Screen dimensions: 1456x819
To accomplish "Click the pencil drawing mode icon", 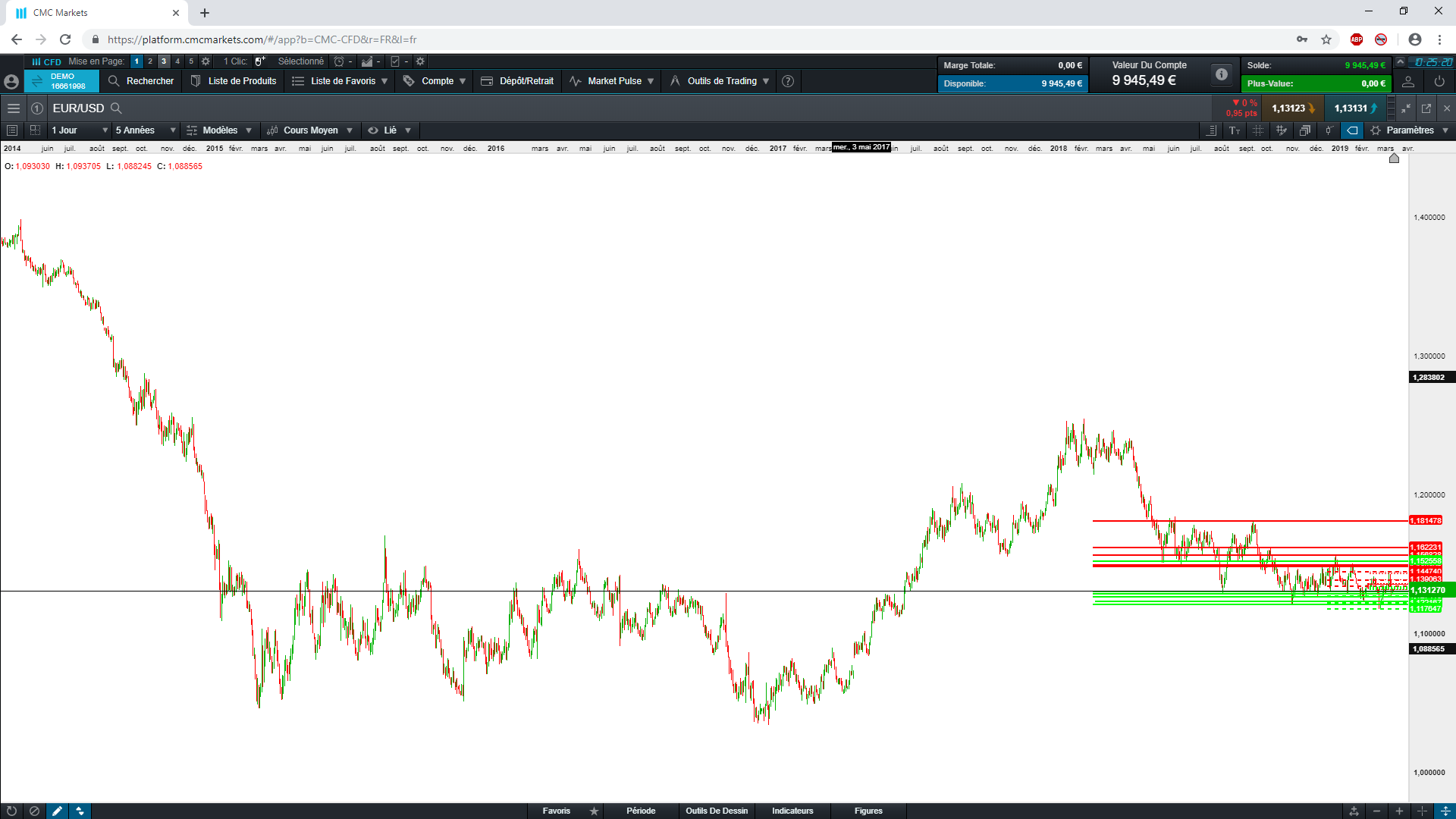I will pyautogui.click(x=57, y=811).
